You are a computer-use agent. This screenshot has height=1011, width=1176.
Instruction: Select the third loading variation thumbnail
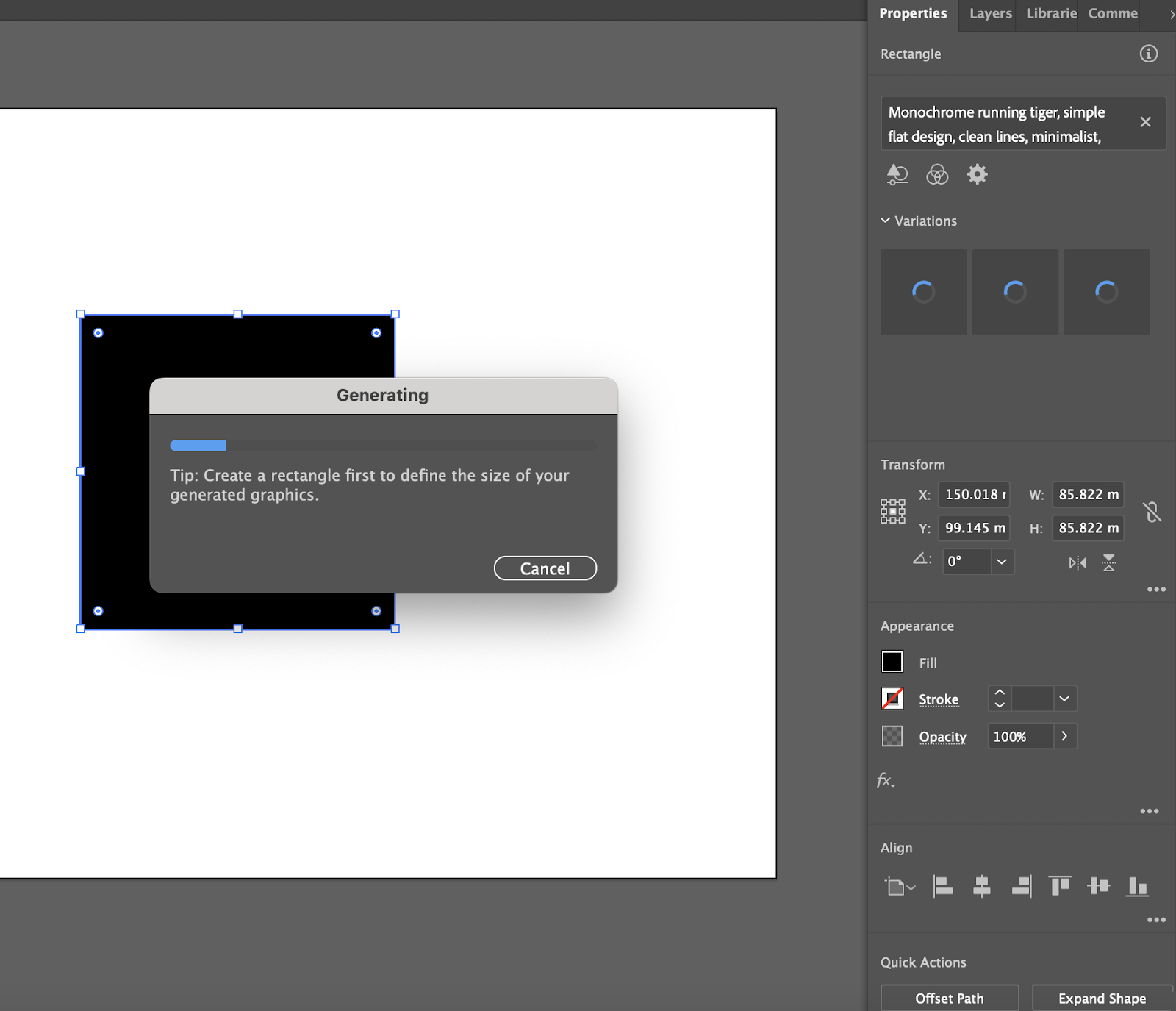point(1107,292)
